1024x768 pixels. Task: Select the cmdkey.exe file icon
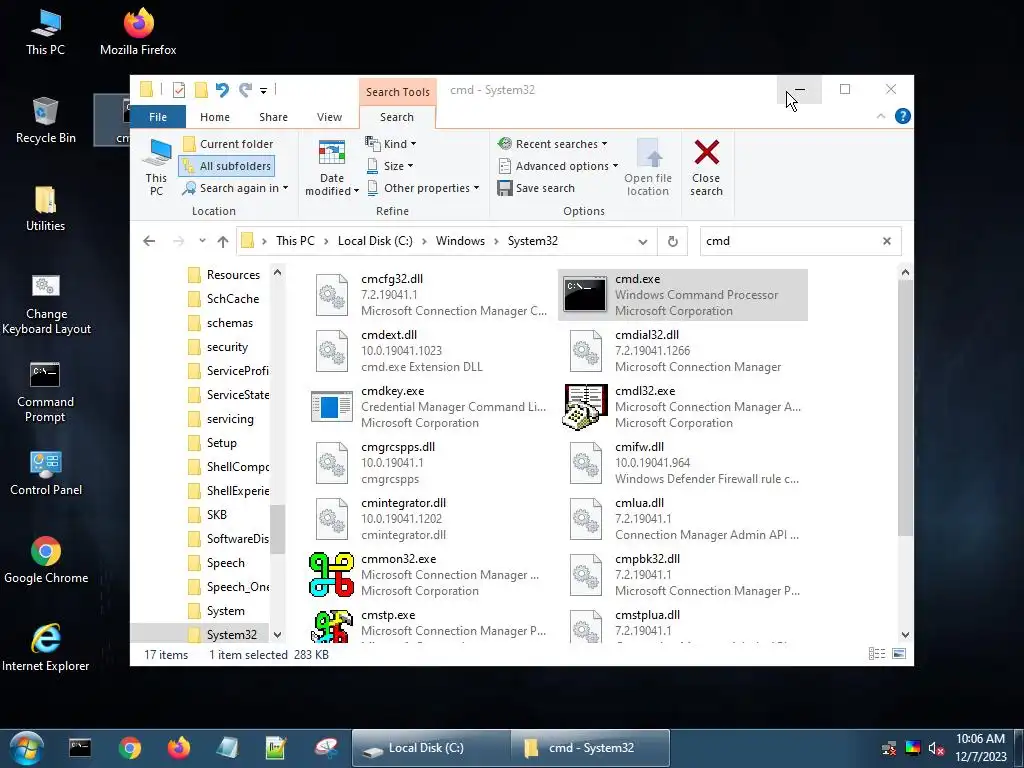coord(332,406)
